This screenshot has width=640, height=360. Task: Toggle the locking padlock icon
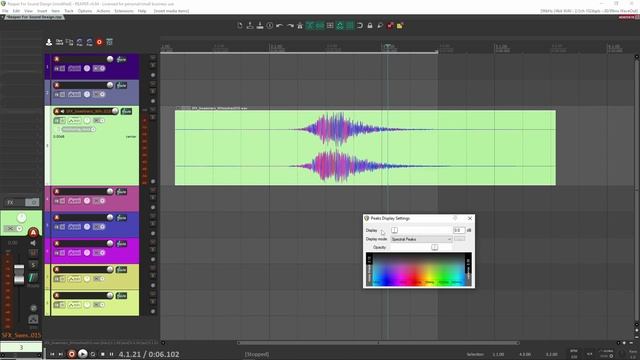370,26
